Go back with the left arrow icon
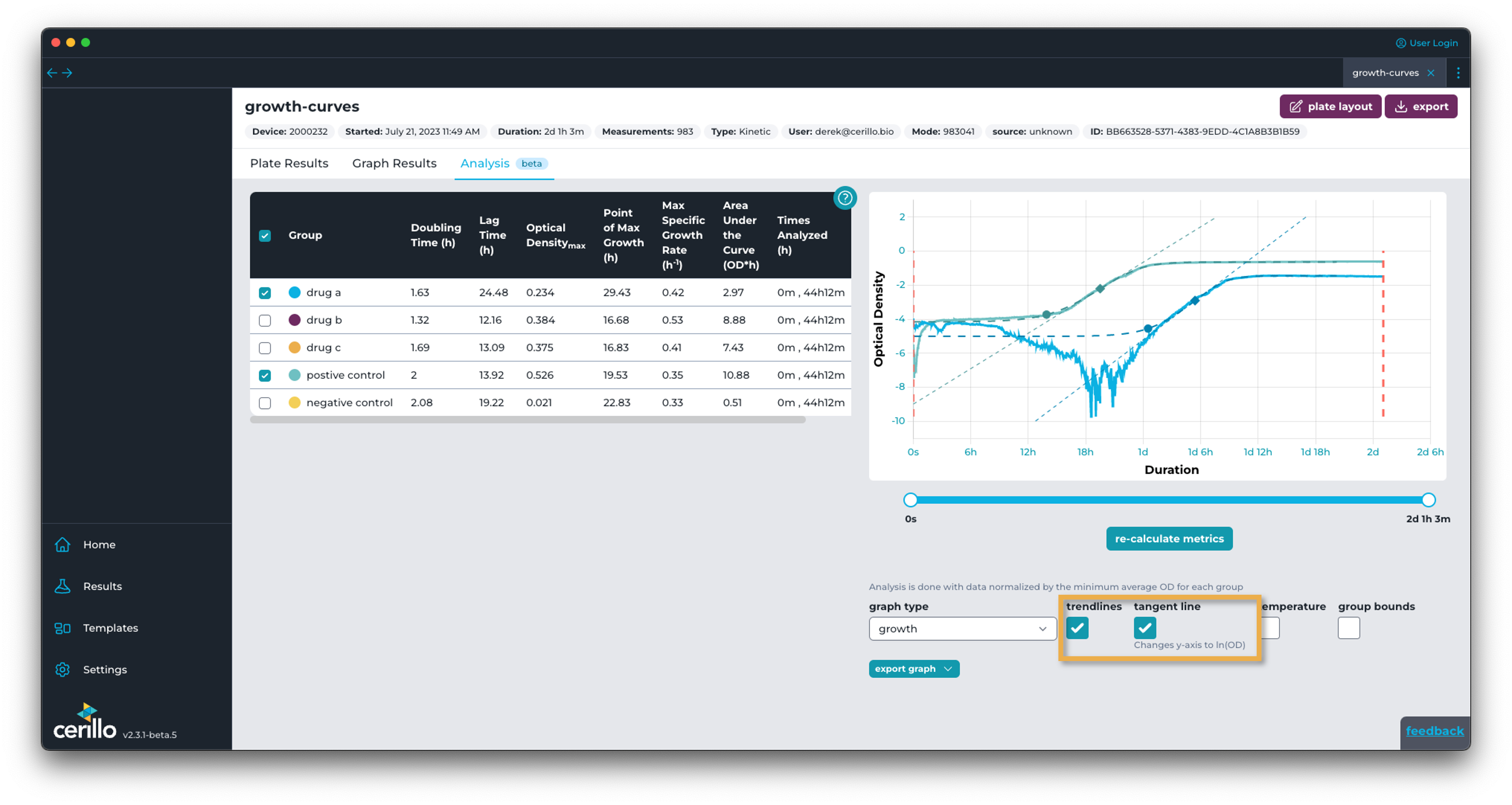The height and width of the screenshot is (805, 1512). click(x=52, y=73)
